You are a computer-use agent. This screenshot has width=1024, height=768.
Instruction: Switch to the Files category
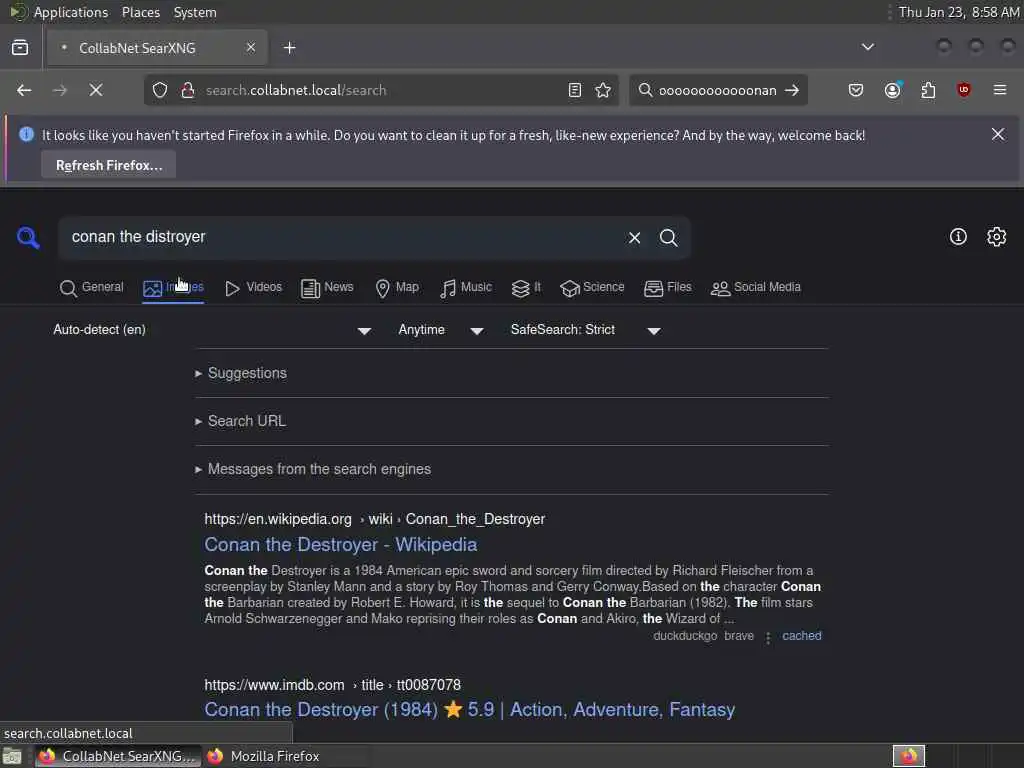point(667,287)
